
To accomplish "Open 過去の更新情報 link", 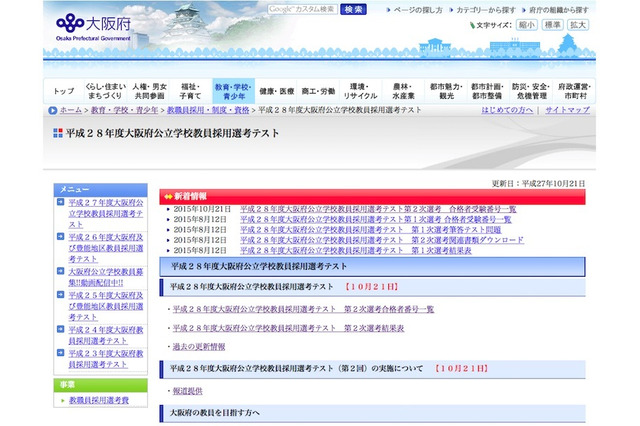I will click(199, 347).
